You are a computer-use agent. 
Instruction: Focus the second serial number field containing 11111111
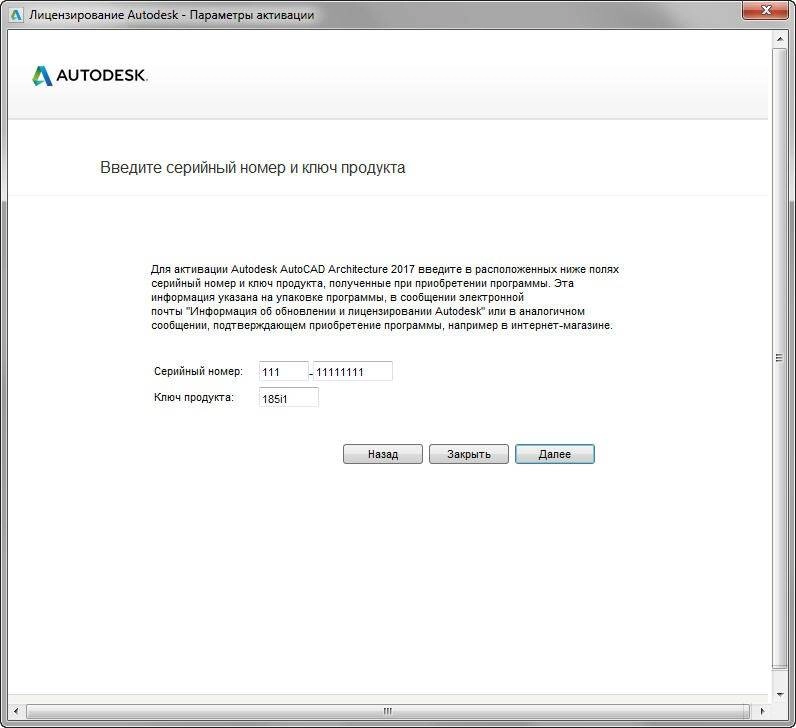[x=352, y=371]
